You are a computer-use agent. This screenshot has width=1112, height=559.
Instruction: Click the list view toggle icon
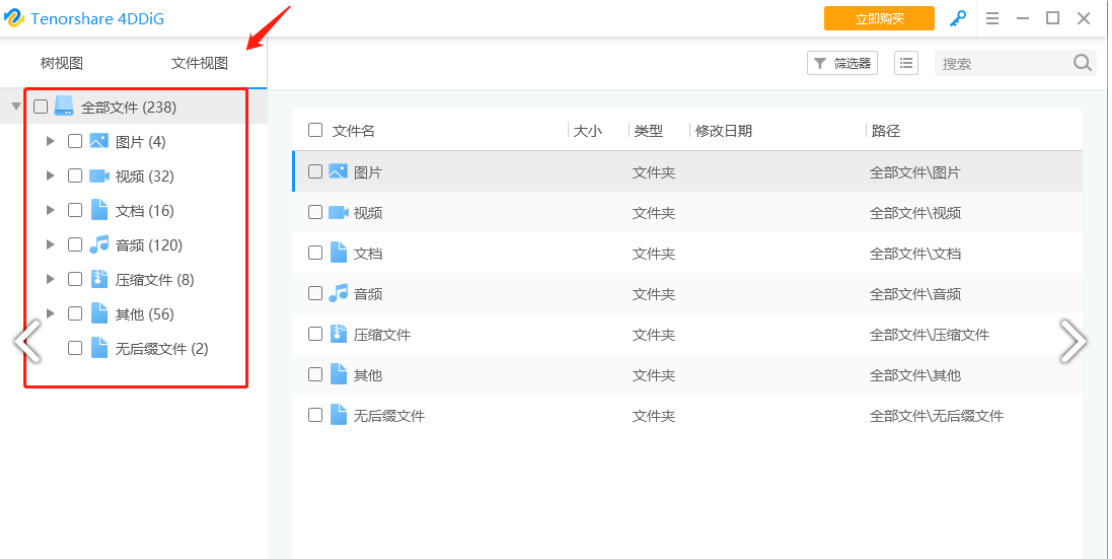coord(906,63)
